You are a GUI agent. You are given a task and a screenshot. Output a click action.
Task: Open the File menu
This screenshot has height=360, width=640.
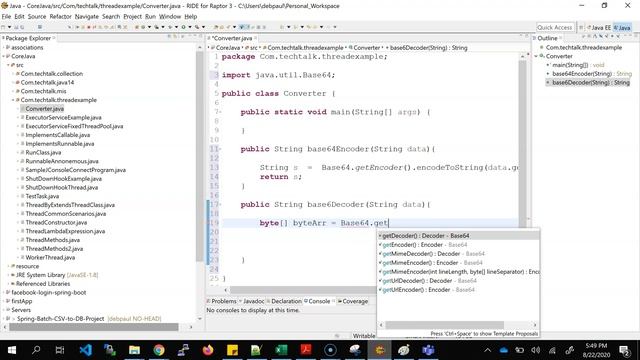point(6,16)
